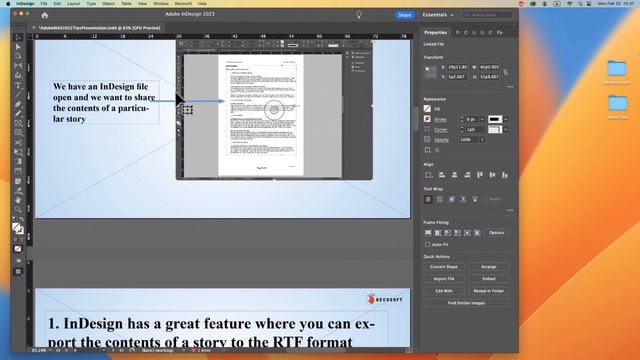The image size is (640, 360).
Task: Select the Pencil tool
Action: click(18, 113)
